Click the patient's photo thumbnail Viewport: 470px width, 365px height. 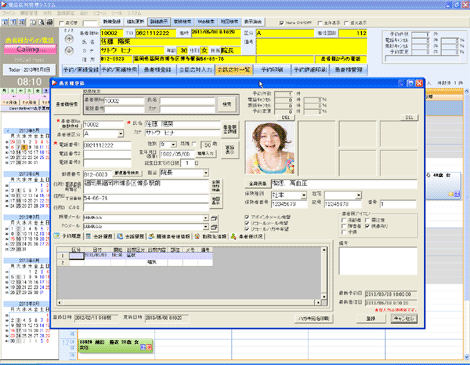270,147
